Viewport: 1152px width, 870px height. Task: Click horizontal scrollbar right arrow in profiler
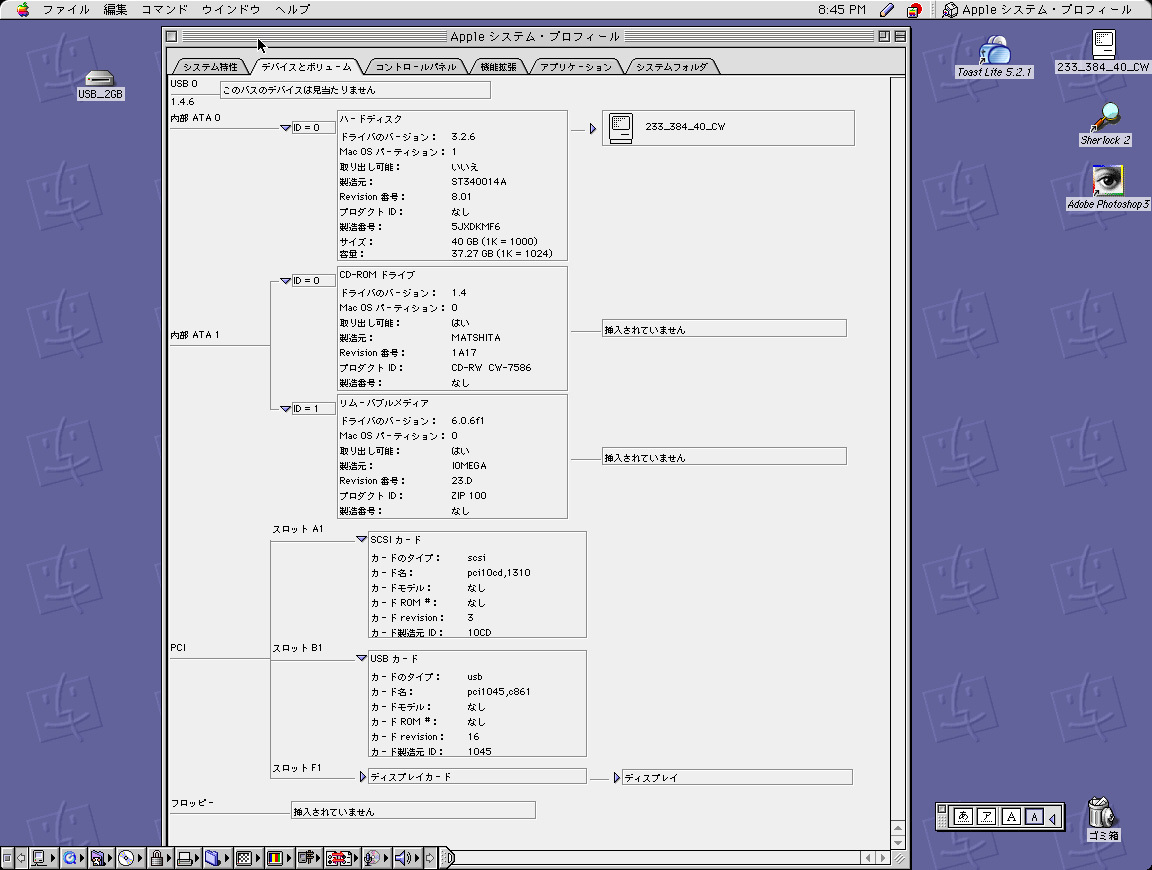point(882,858)
